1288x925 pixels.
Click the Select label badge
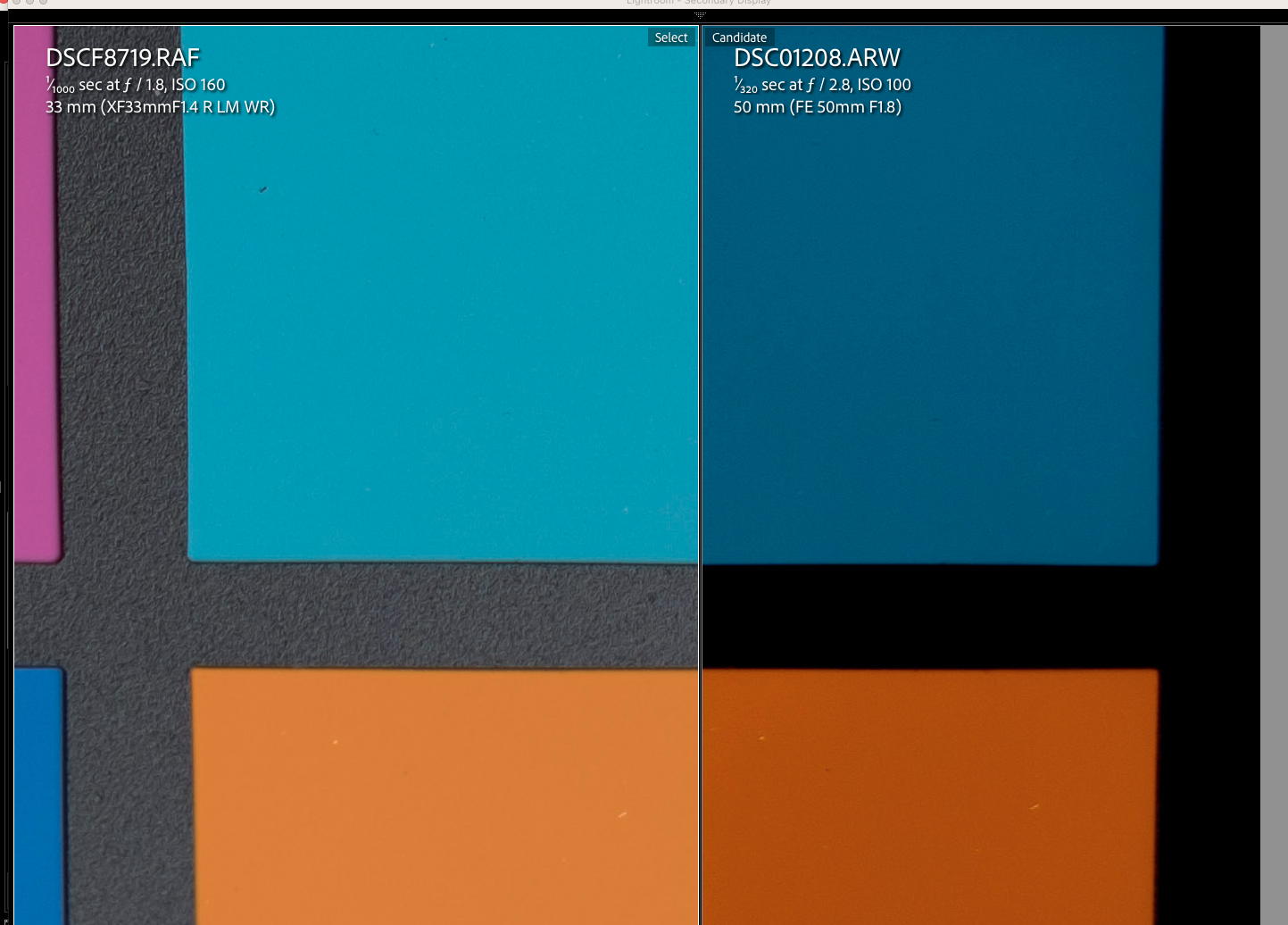pos(671,37)
